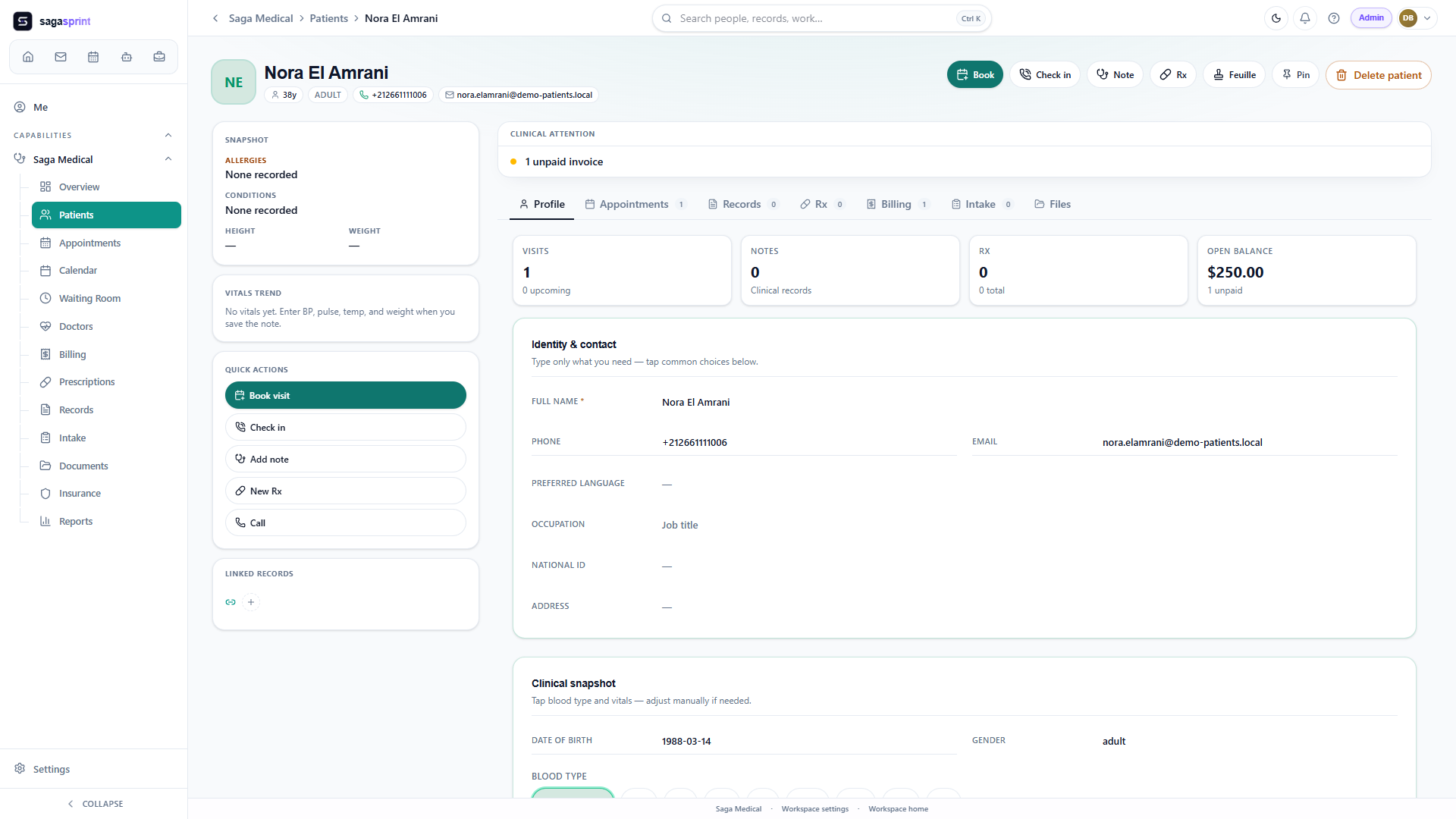Pin this patient
1456x819 pixels.
tap(1296, 74)
